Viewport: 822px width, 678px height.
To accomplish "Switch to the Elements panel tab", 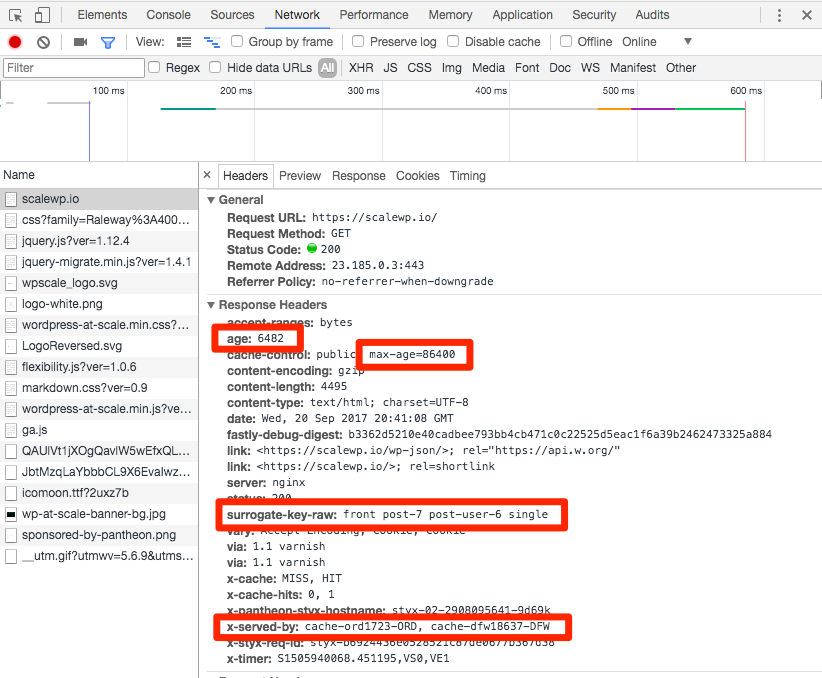I will (100, 14).
